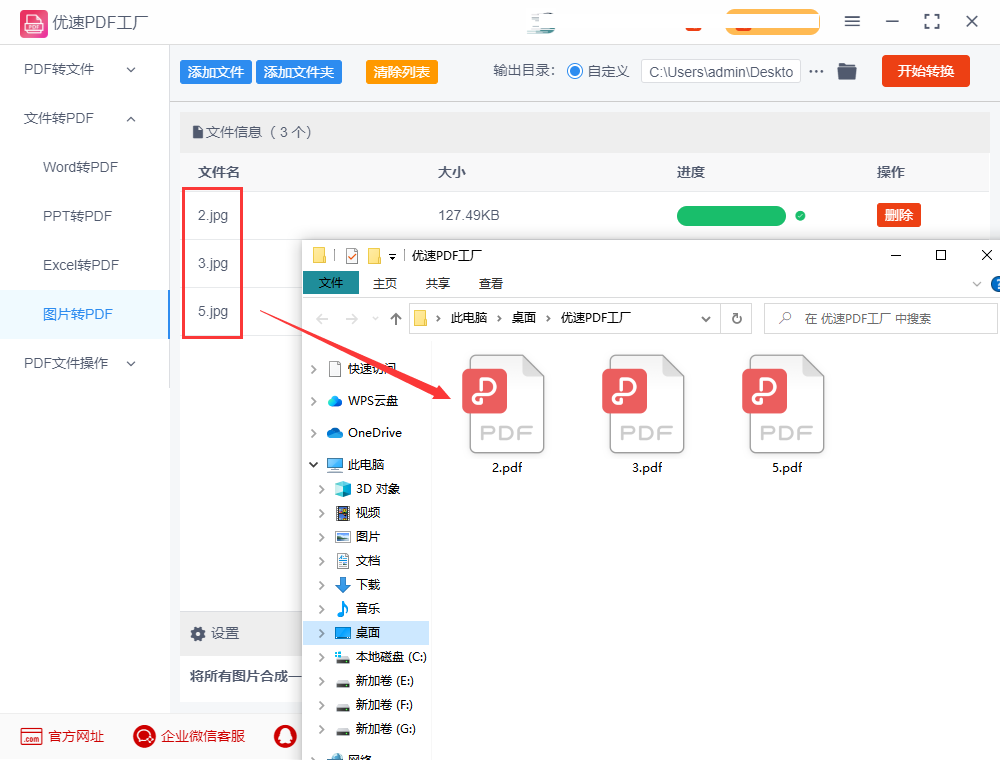Click the 优速PDF工厂 app logo icon
The height and width of the screenshot is (760, 1000).
tap(33, 24)
